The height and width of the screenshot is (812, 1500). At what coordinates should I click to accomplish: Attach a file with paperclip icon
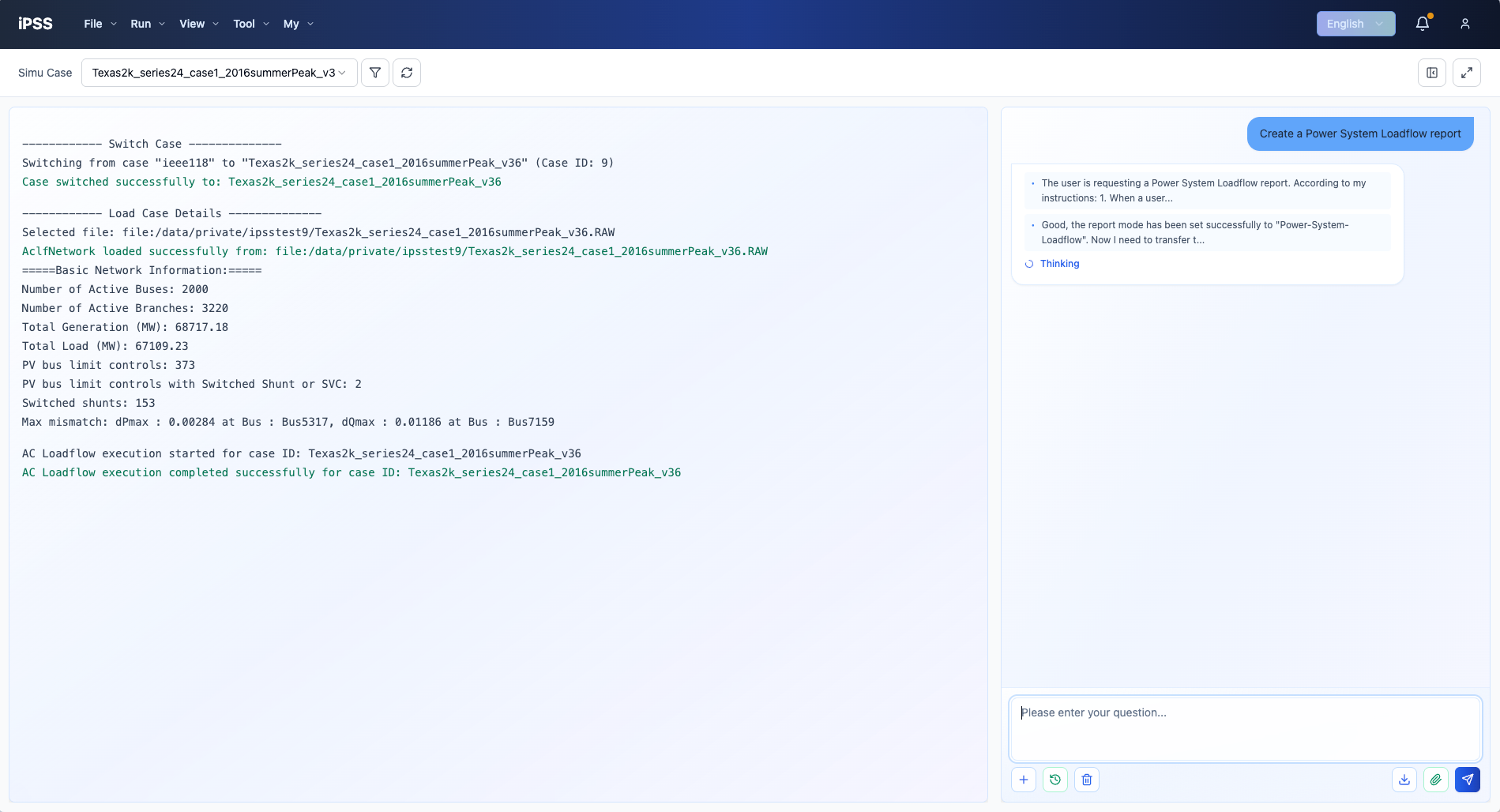pyautogui.click(x=1436, y=780)
